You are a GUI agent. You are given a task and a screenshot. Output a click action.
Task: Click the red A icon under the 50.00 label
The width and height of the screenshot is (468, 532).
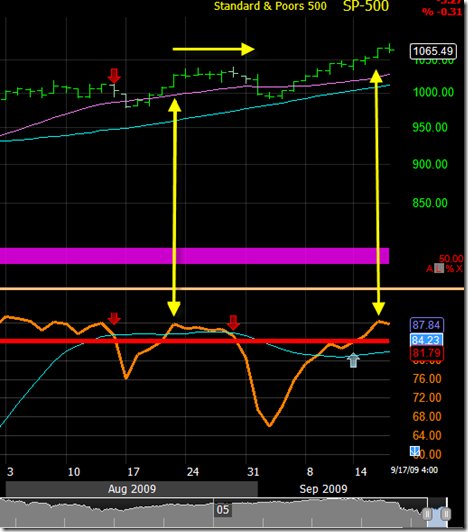point(430,269)
